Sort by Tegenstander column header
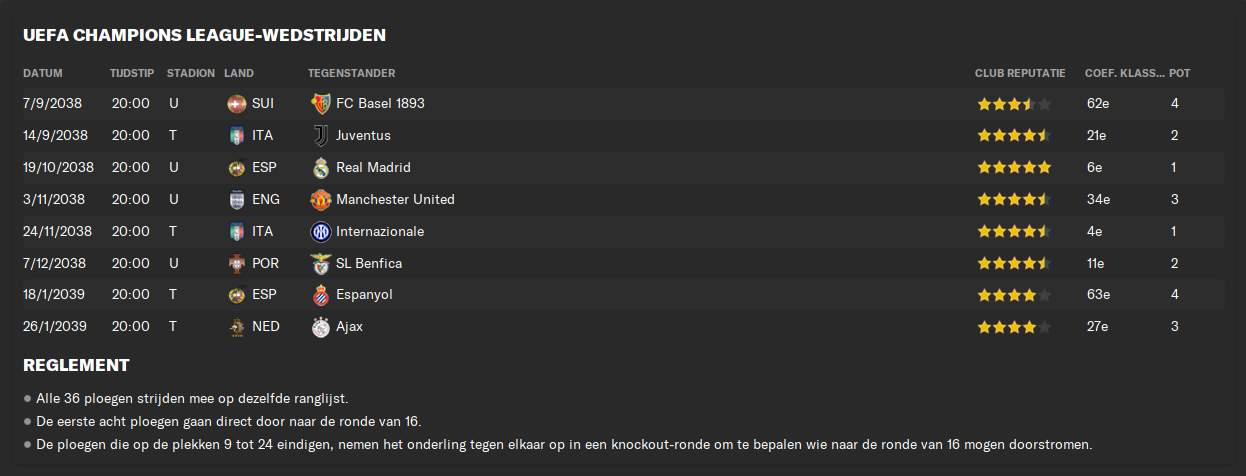Screen dimensions: 1246x476 coord(351,74)
